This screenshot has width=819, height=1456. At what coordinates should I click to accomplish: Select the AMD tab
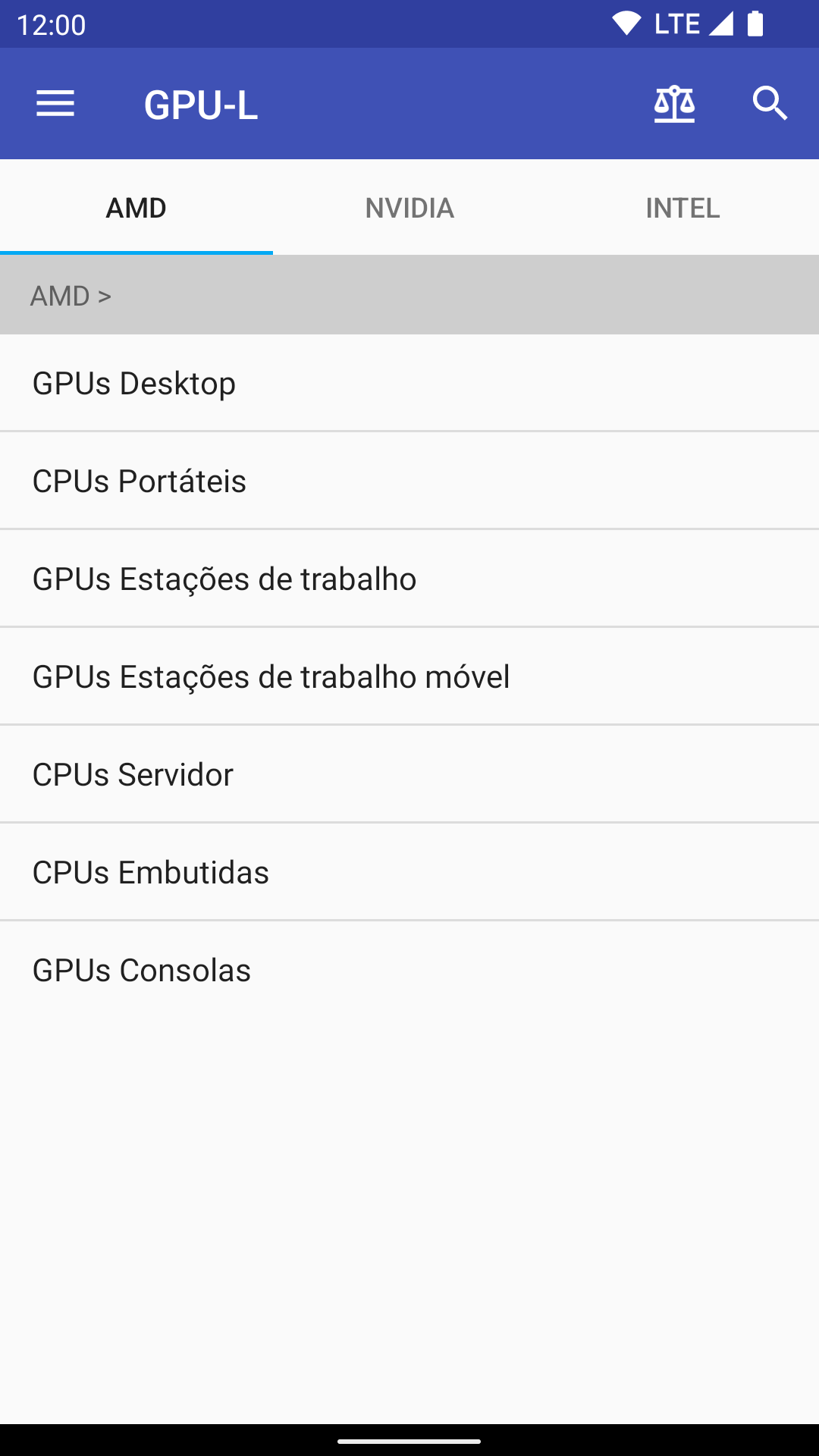coord(136,208)
